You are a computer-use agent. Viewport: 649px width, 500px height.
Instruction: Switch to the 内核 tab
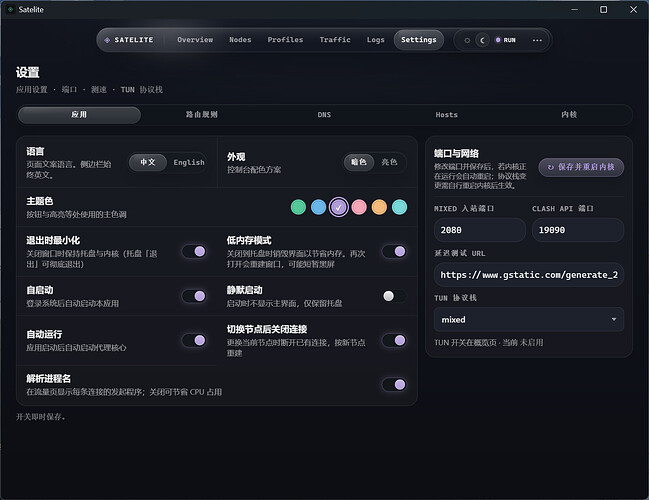[x=569, y=115]
